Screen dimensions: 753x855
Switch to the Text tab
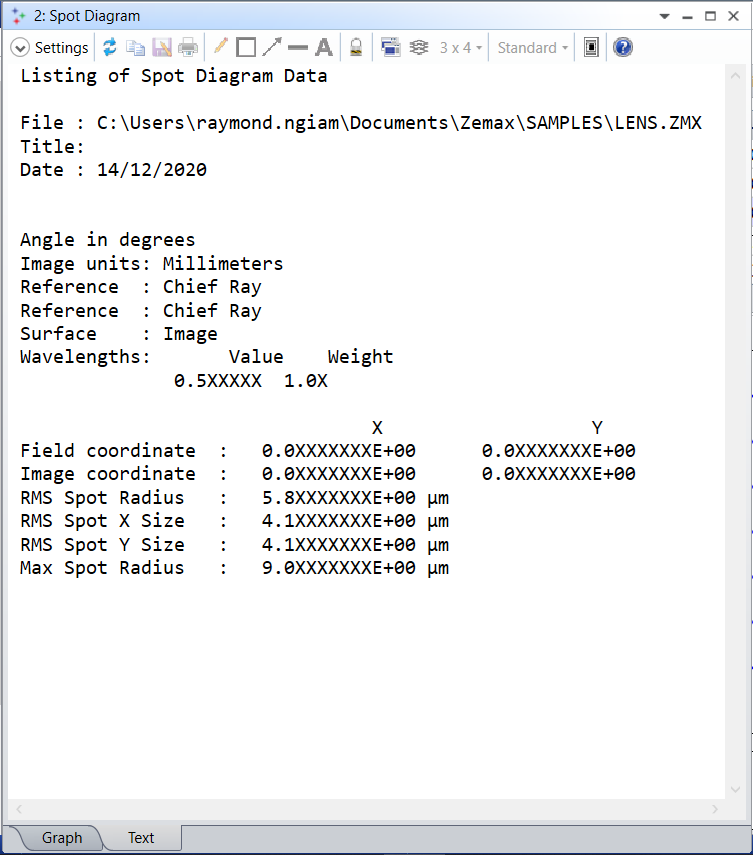pyautogui.click(x=141, y=838)
